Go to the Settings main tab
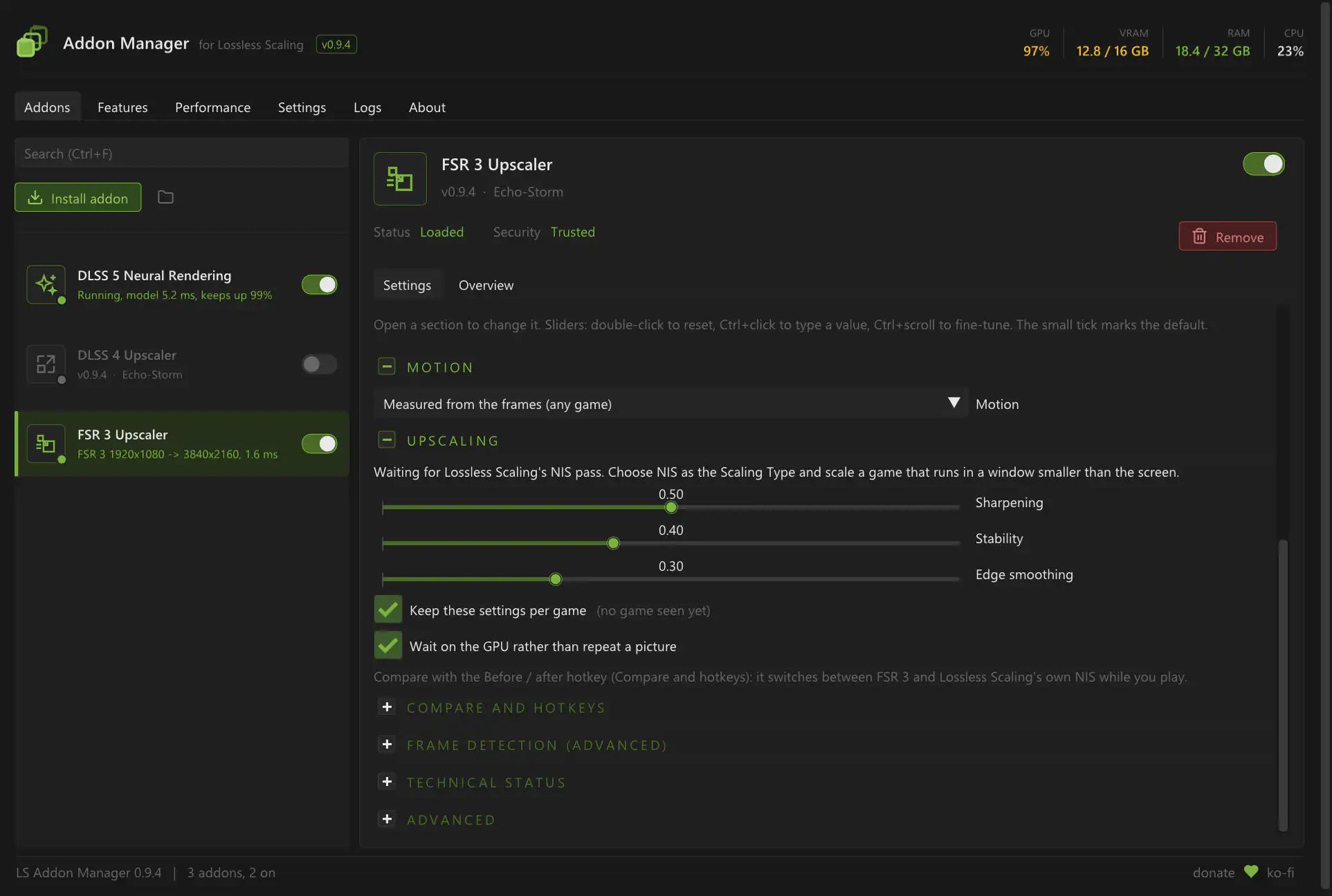Viewport: 1332px width, 896px height. pyautogui.click(x=302, y=107)
